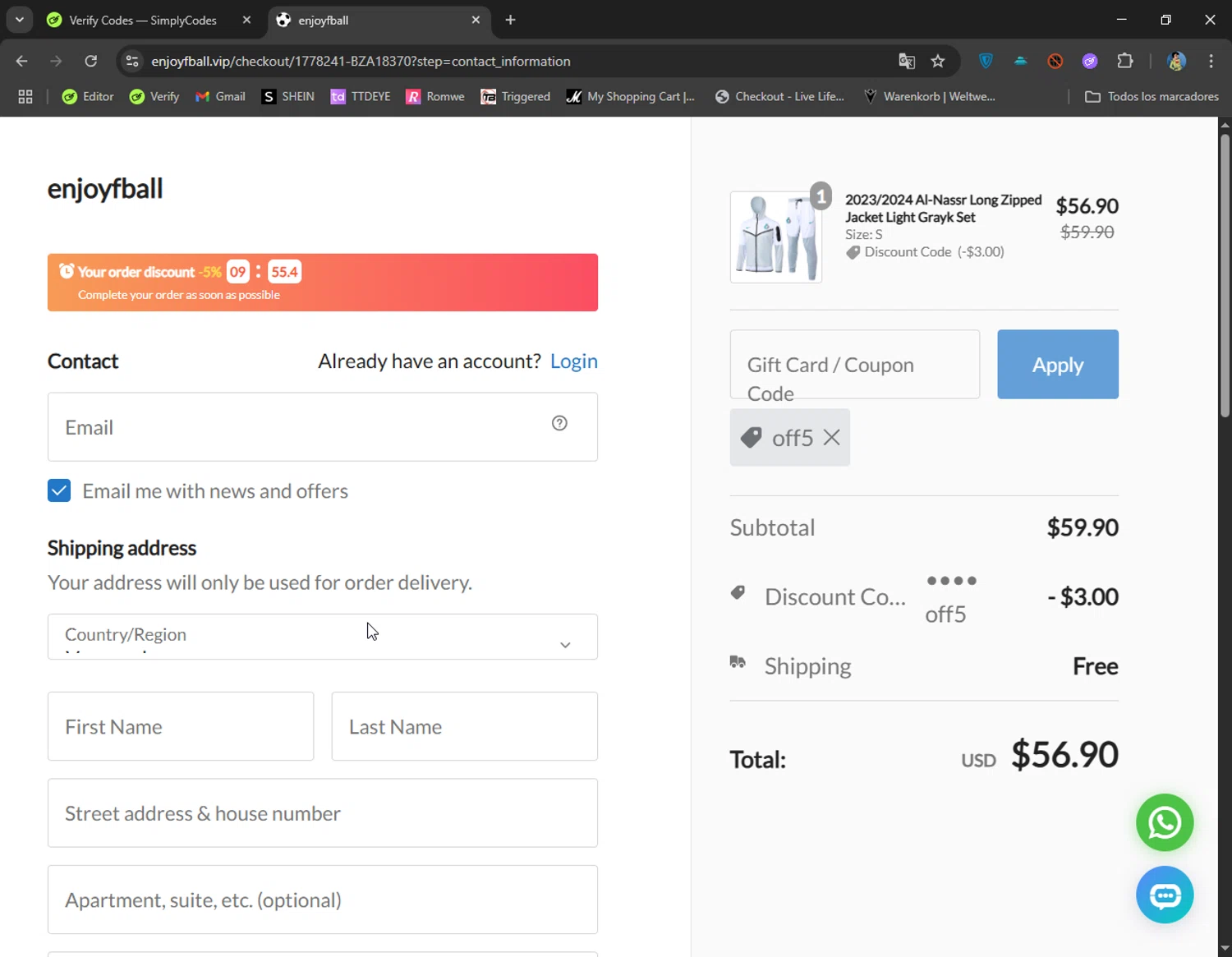Click the enjoyfball store logo
1232x957 pixels.
[x=105, y=189]
